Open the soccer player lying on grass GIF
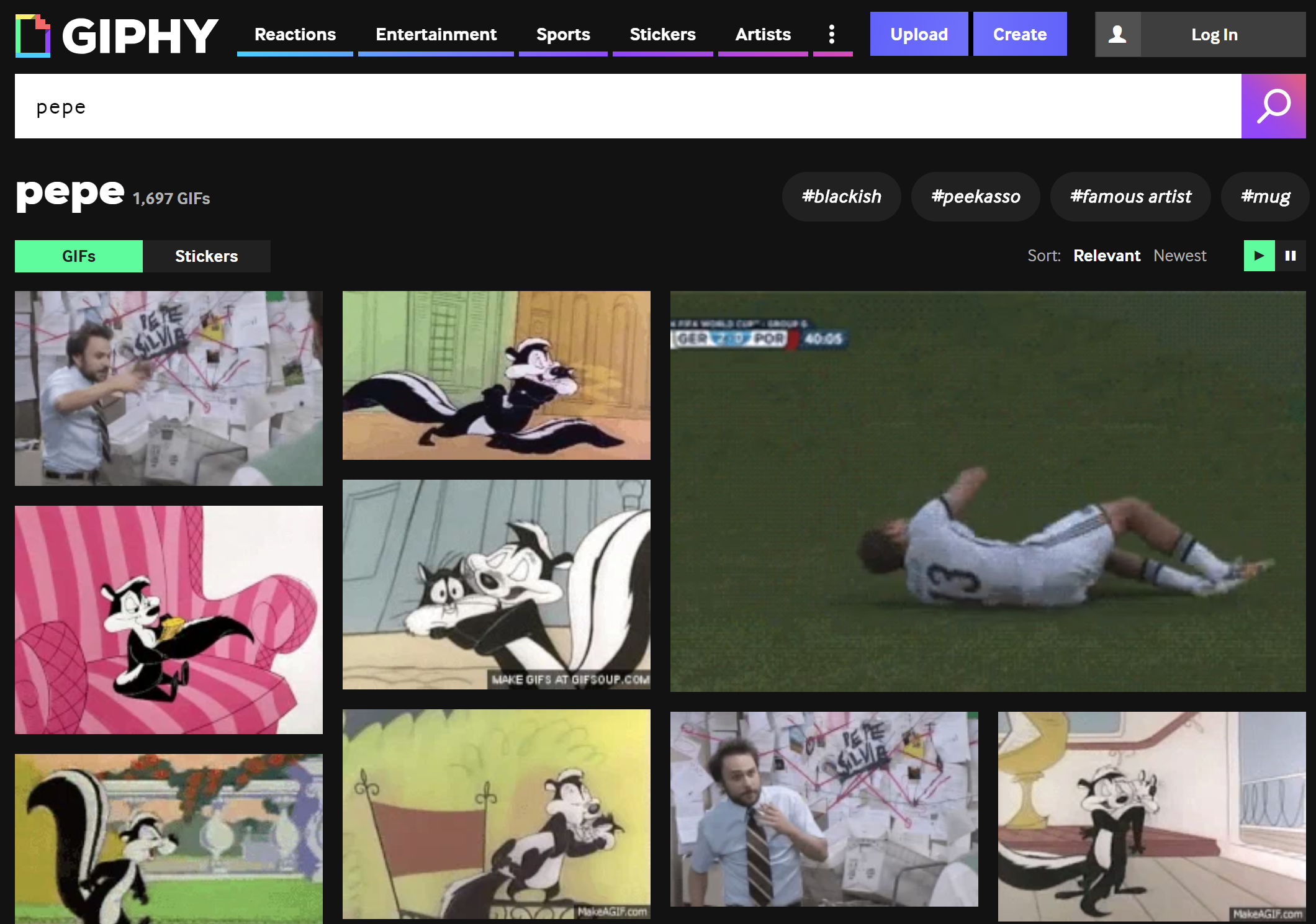Screen dimensions: 1316x924 pos(987,491)
